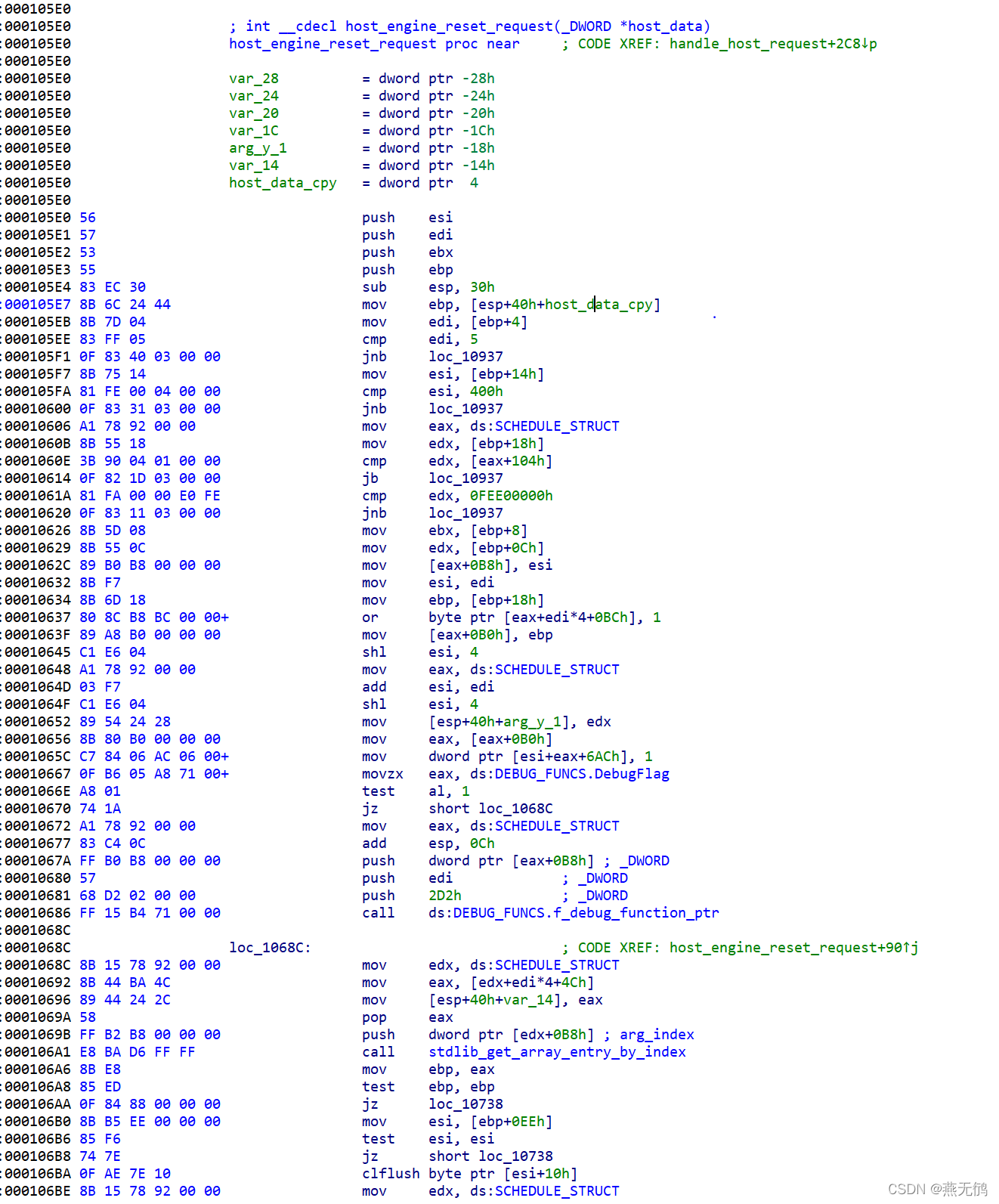
Task: Select the host_data_cpy variable definition
Action: (283, 183)
